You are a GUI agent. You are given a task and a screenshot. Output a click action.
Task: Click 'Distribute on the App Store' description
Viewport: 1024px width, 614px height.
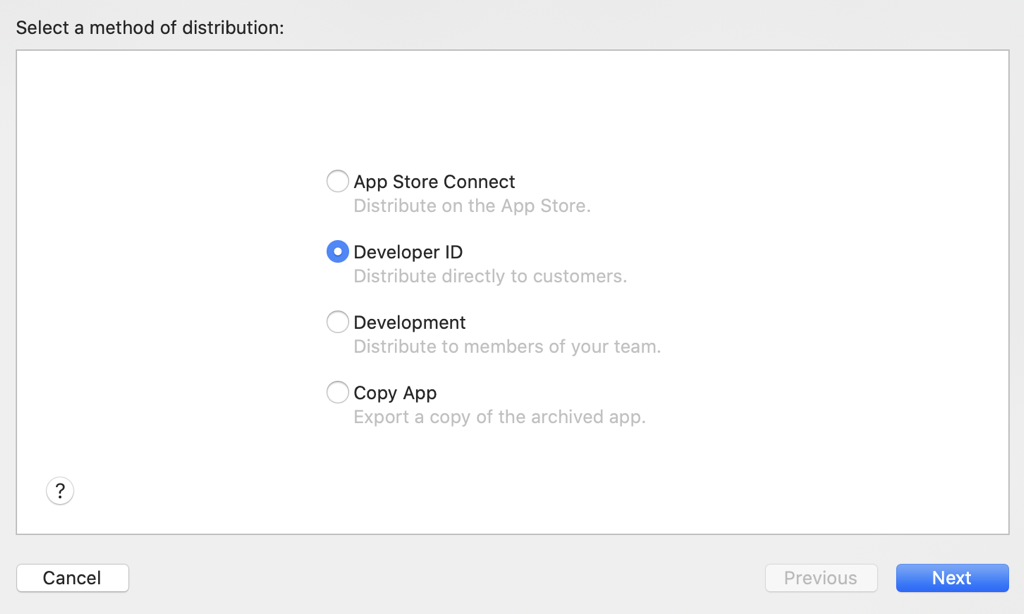[472, 206]
